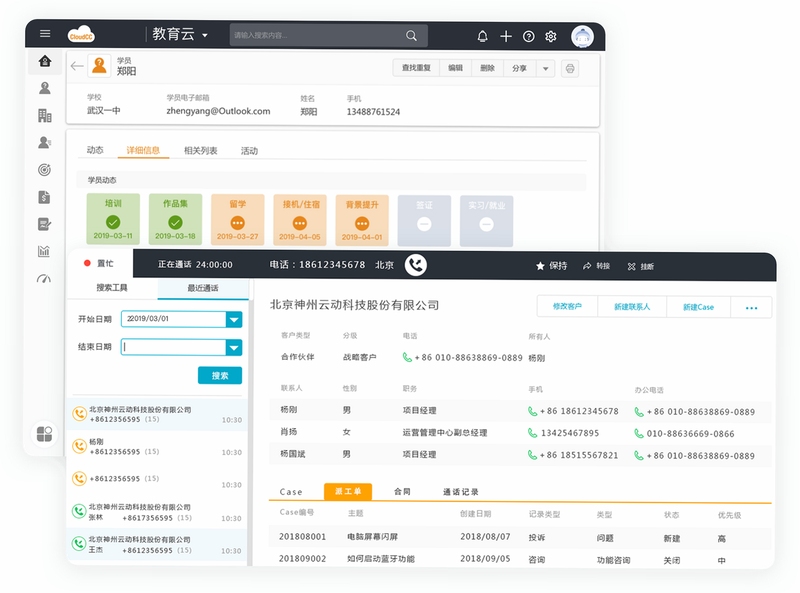This screenshot has width=800, height=593.
Task: Open the 结束日期 dropdown arrow
Action: click(234, 348)
